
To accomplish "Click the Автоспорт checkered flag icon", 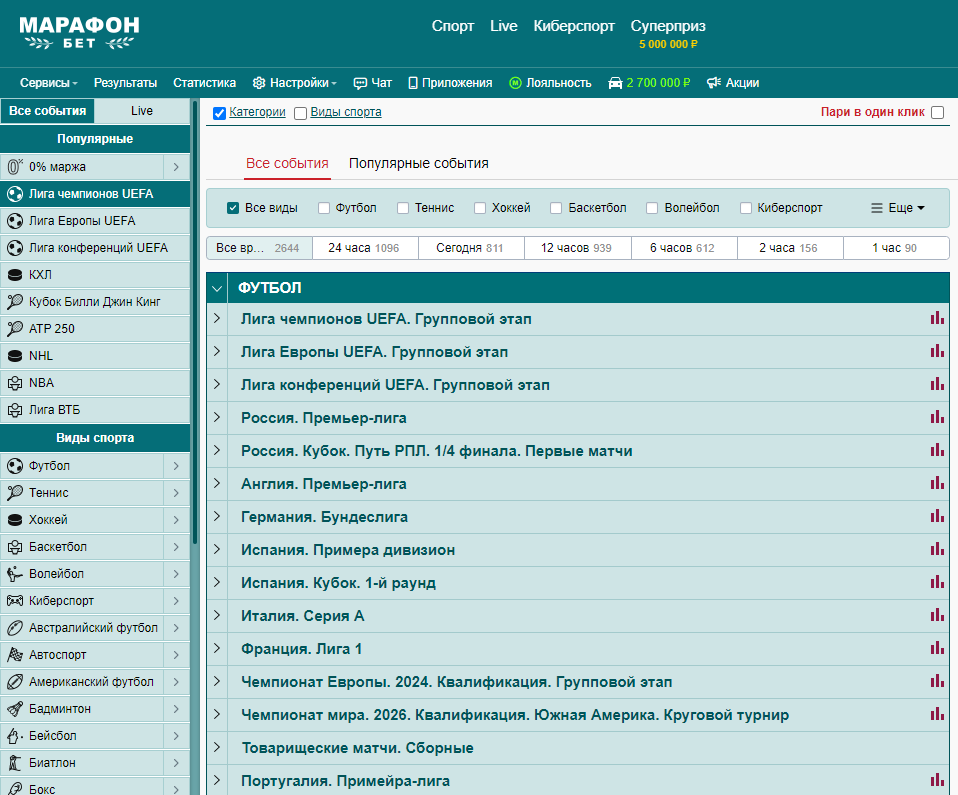I will [x=15, y=654].
